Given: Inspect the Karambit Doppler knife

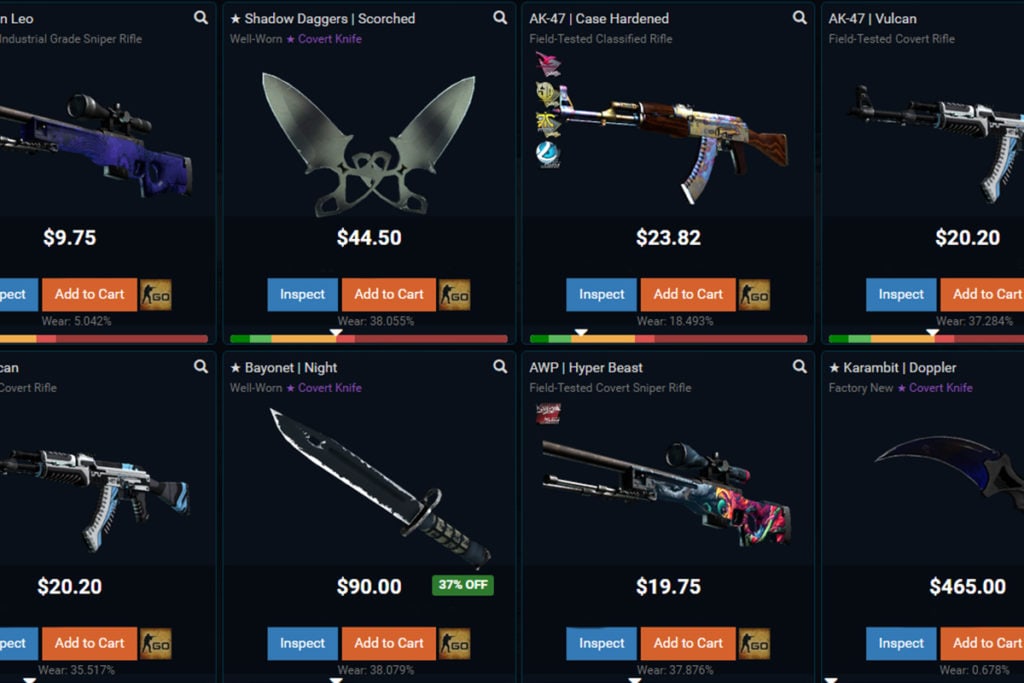Looking at the screenshot, I should click(x=901, y=643).
